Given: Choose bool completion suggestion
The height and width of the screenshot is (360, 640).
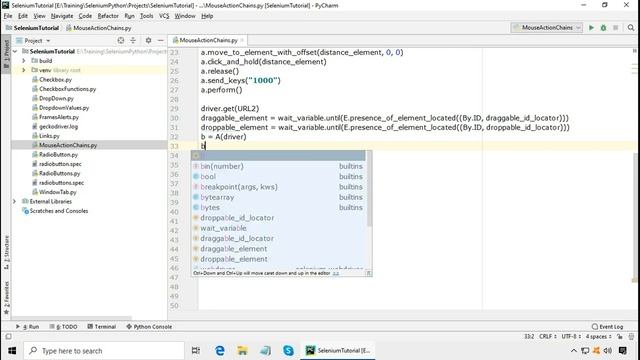Looking at the screenshot, I should coord(278,176).
